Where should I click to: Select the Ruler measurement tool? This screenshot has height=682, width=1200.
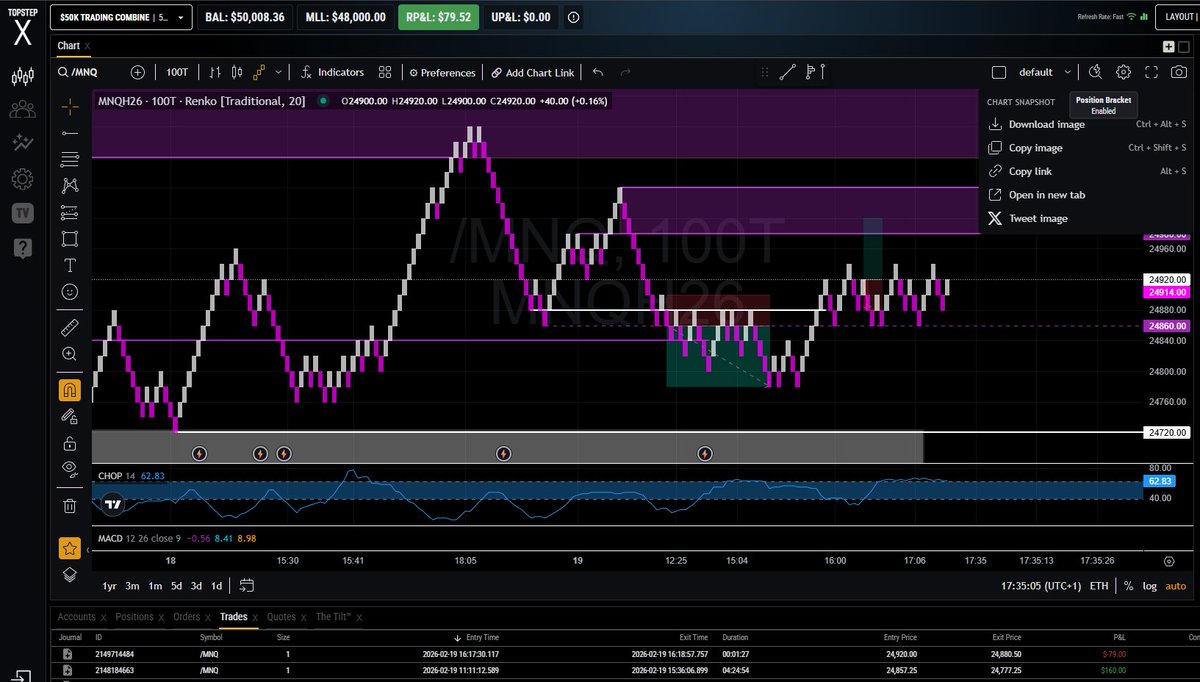click(x=69, y=327)
